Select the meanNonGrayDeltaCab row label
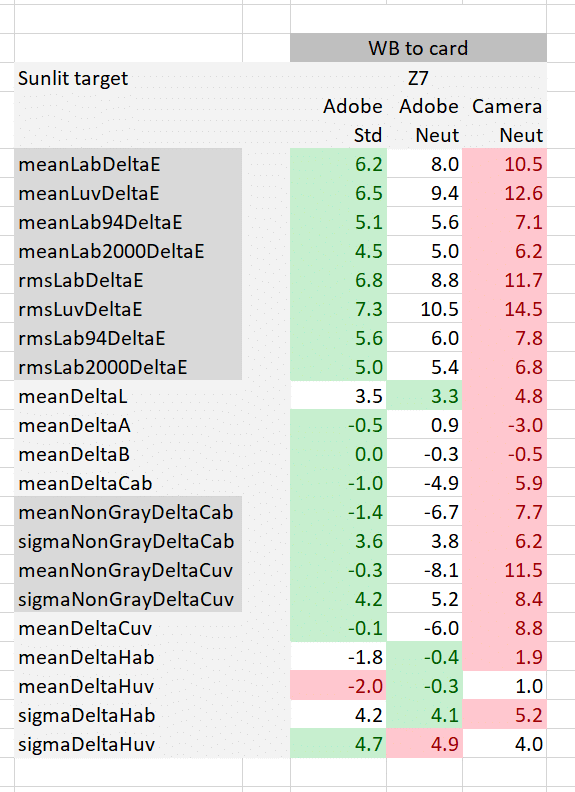Viewport: 575px width, 792px height. (128, 512)
